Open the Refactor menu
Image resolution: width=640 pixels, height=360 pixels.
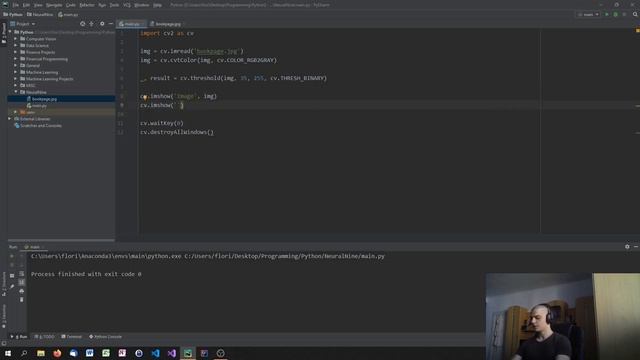click(87, 5)
